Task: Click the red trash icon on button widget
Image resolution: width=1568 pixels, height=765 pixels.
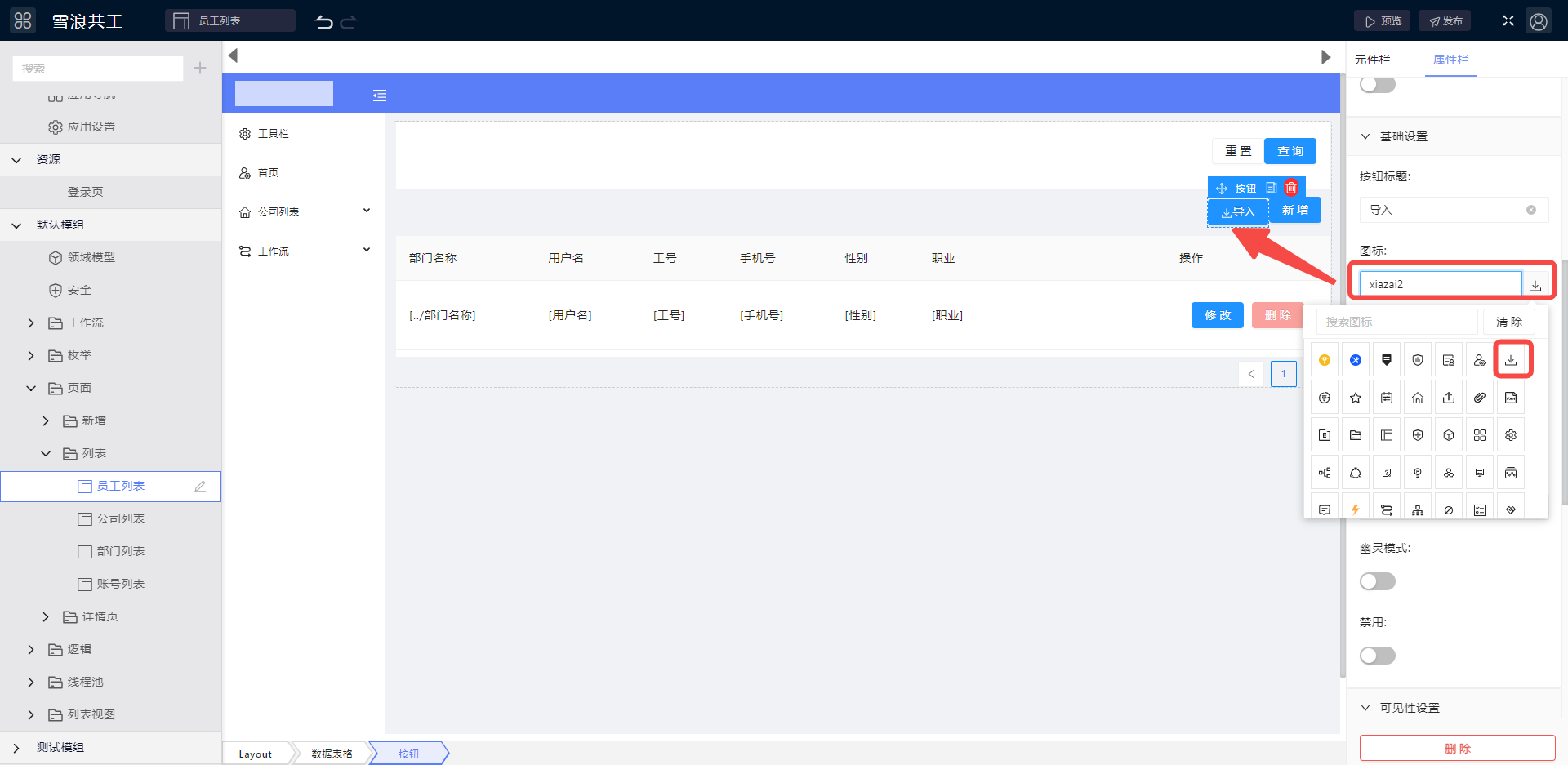Action: [1291, 188]
